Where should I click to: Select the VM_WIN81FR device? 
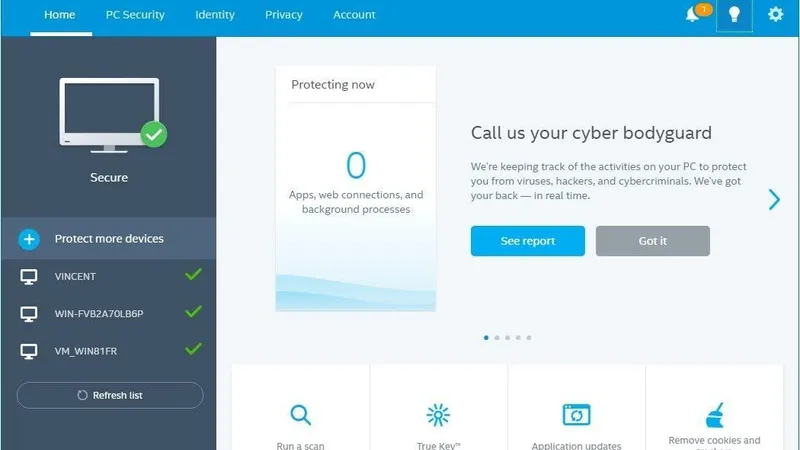coord(109,351)
